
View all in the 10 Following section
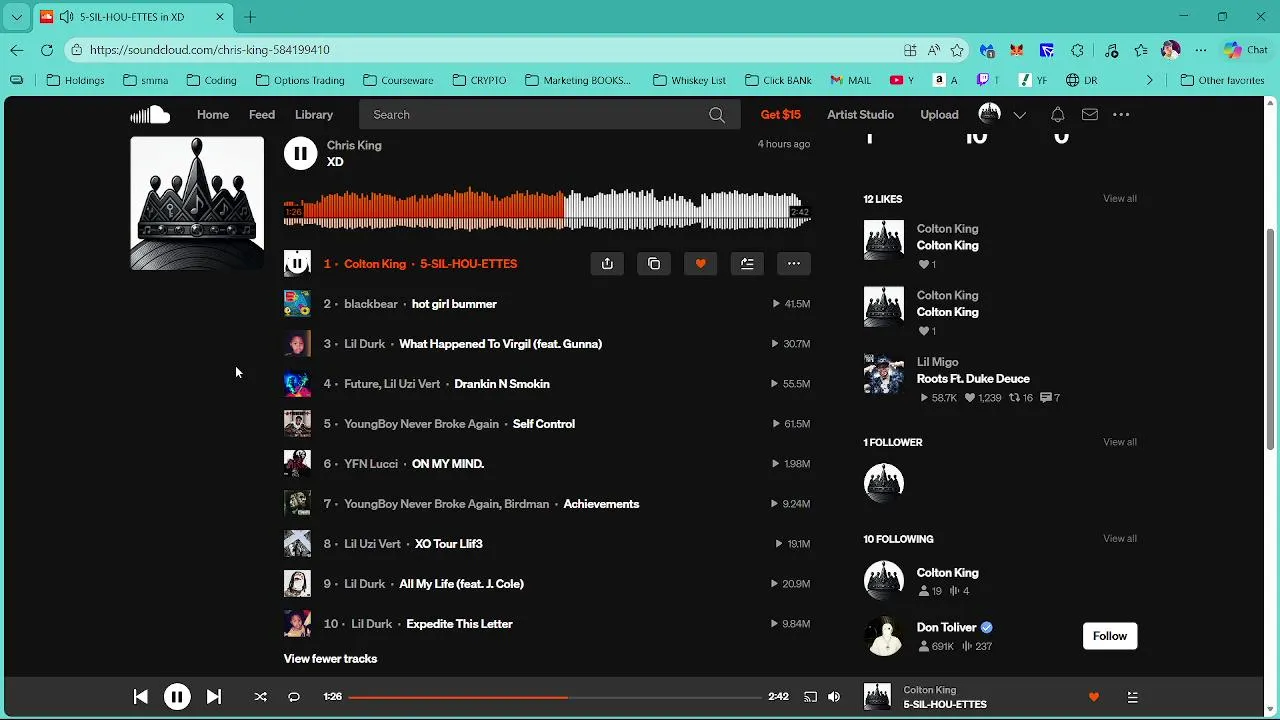tap(1120, 538)
